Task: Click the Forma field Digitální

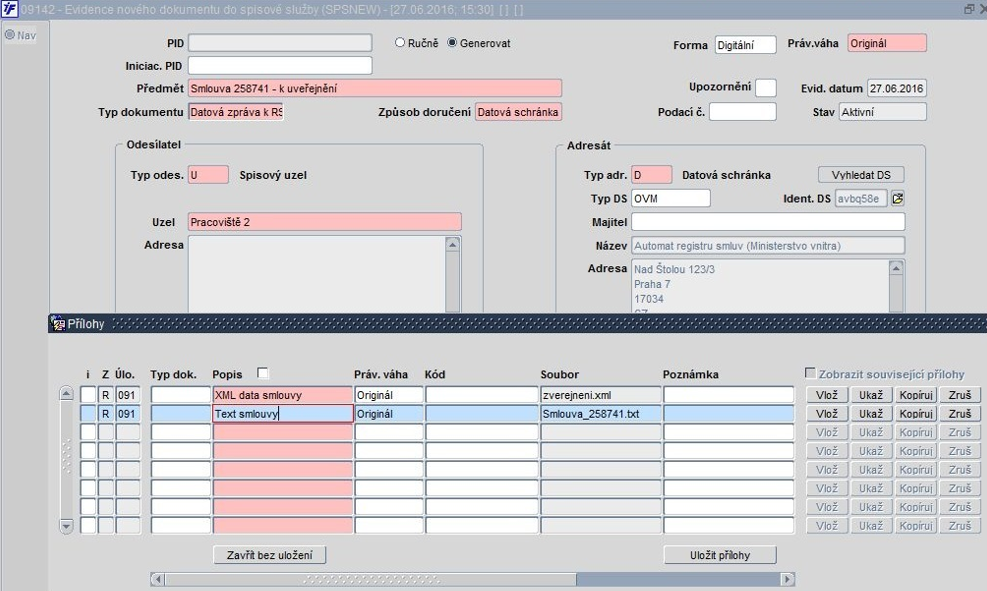Action: pyautogui.click(x=745, y=45)
